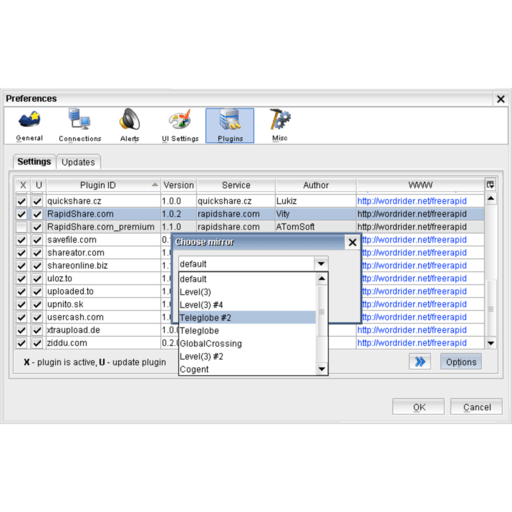512x512 pixels.
Task: Click the Options button
Action: click(461, 362)
